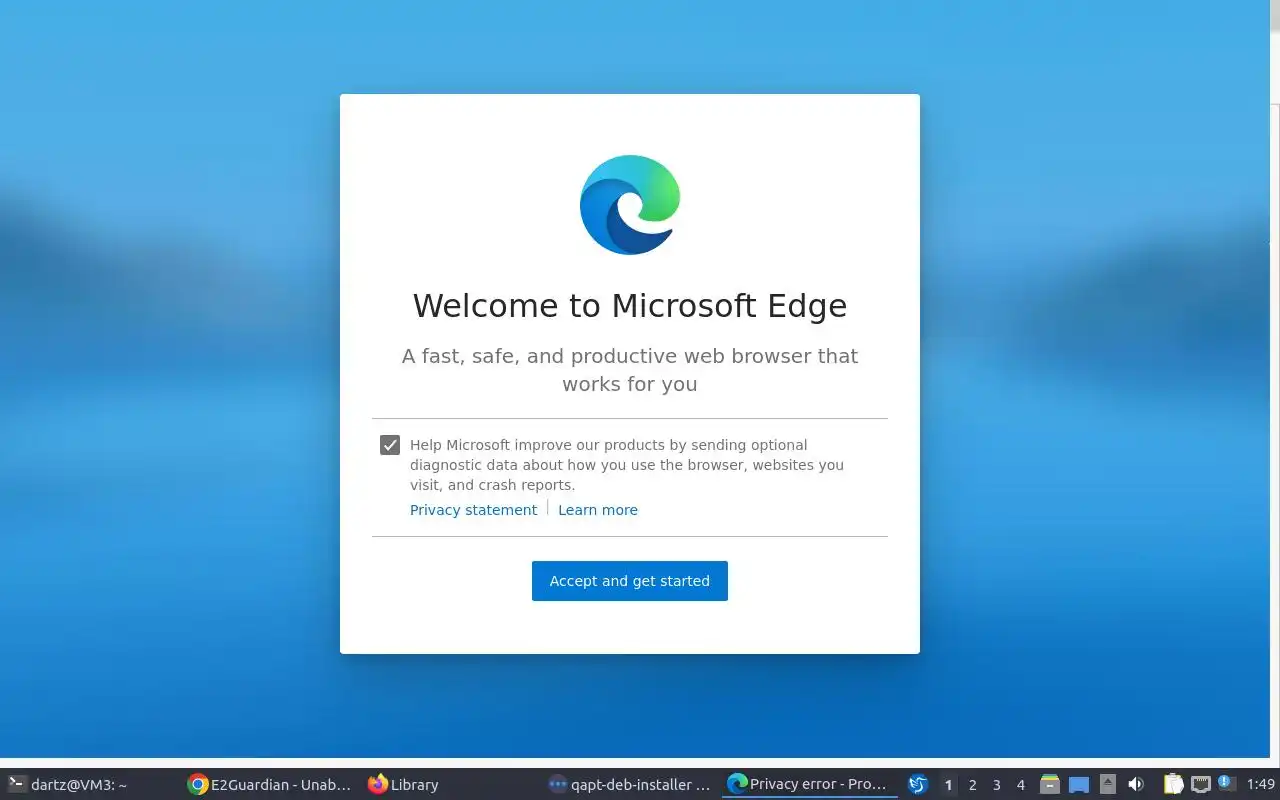Open the wired network tray icon

click(1201, 785)
